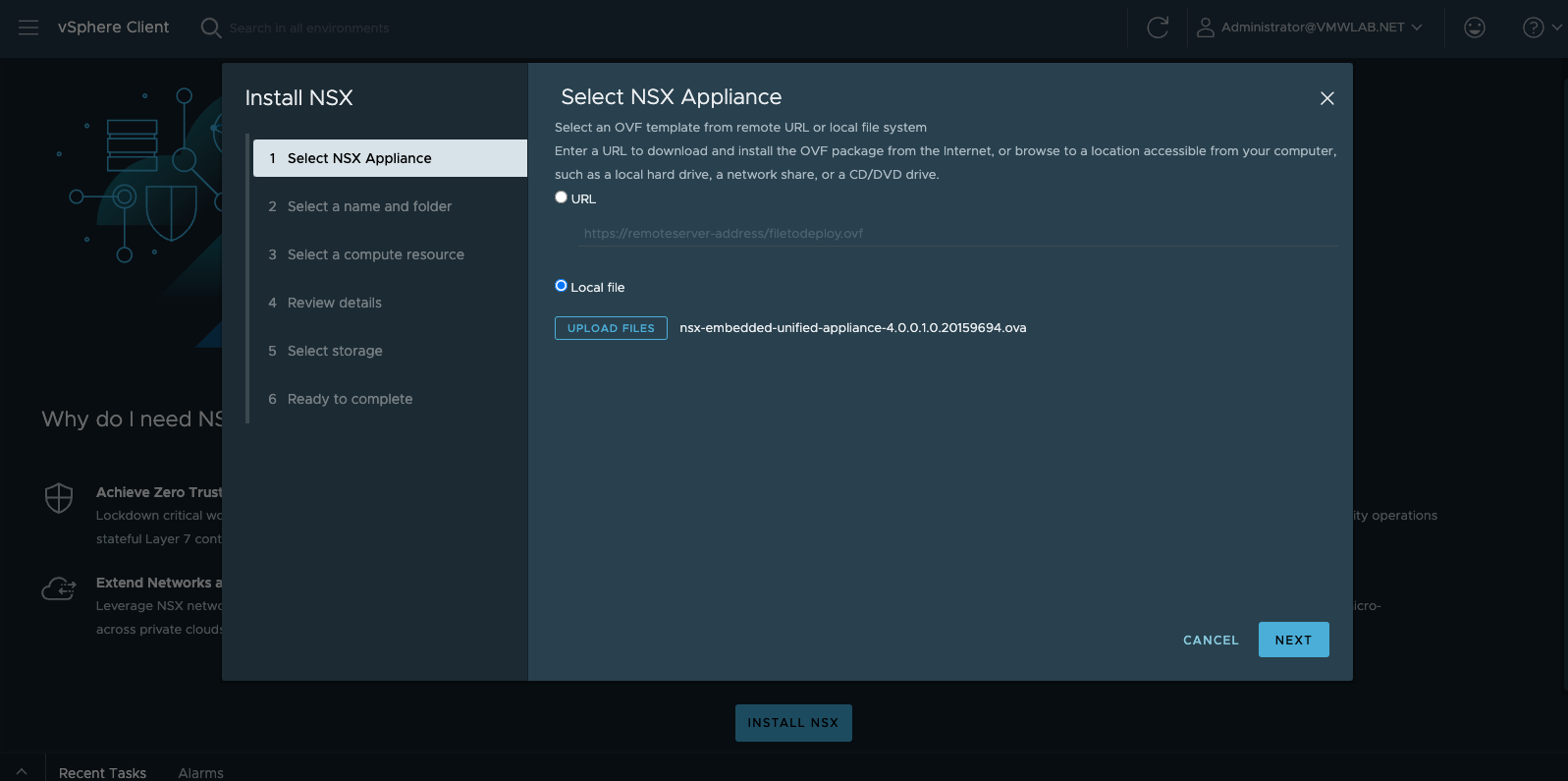This screenshot has width=1568, height=781.
Task: Switch to the Alarms tab
Action: coord(200,773)
